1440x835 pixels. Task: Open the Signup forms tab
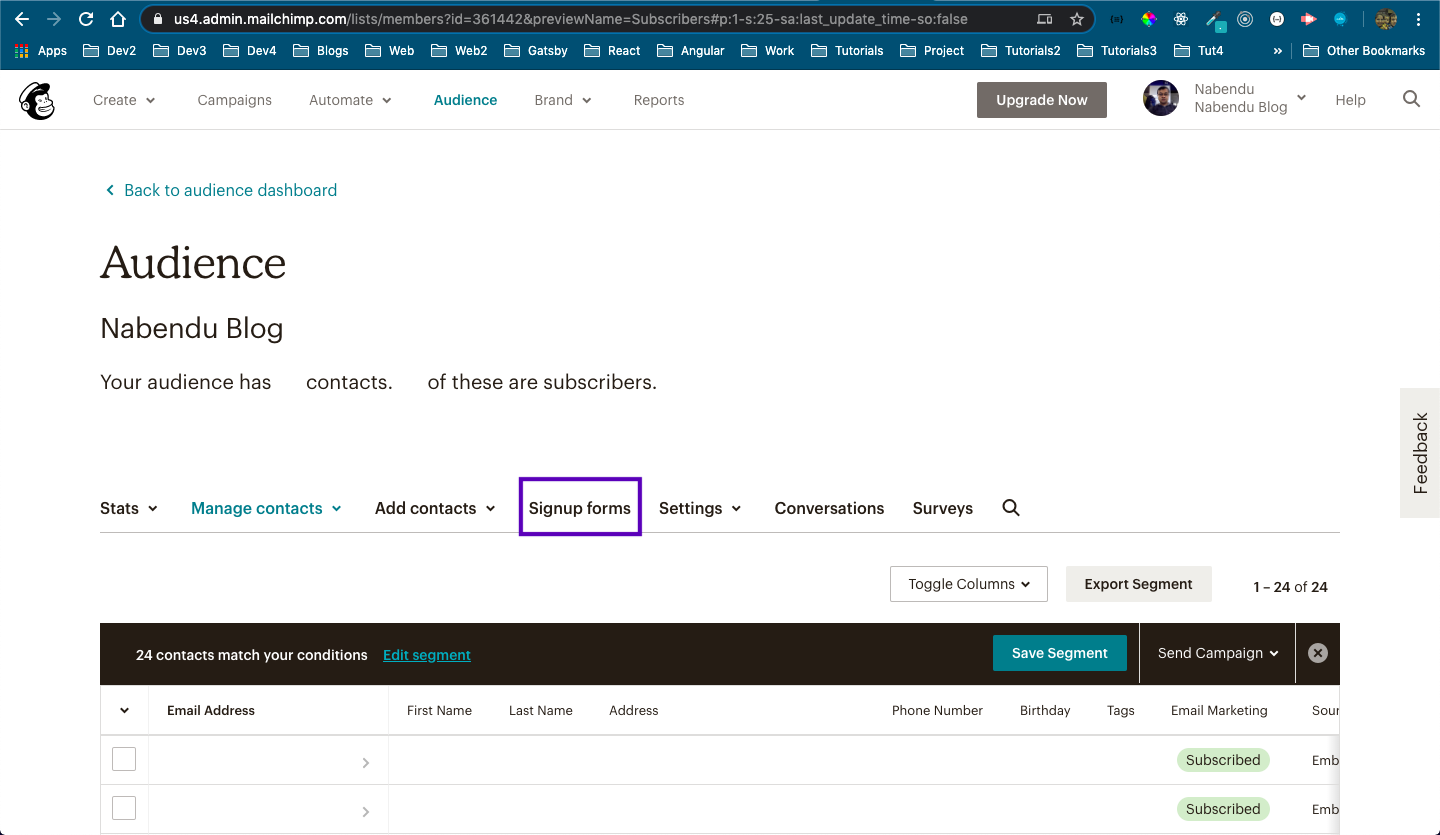(x=580, y=508)
